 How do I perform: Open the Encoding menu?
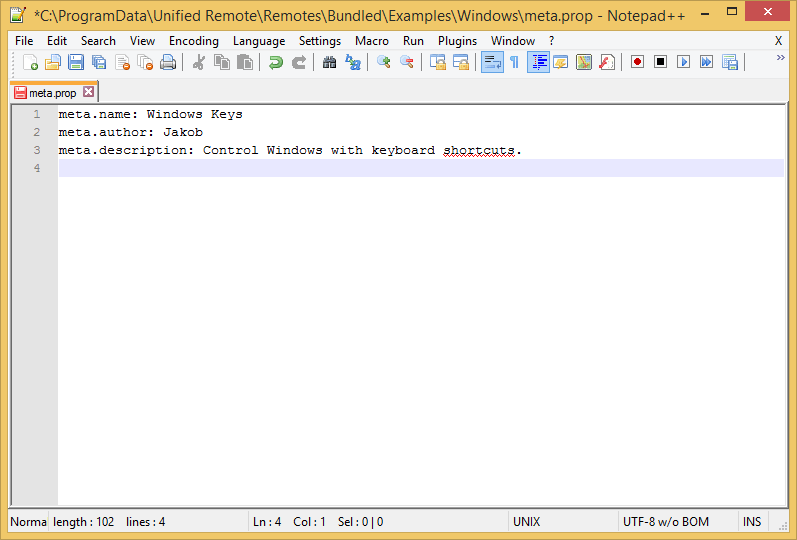[x=194, y=41]
